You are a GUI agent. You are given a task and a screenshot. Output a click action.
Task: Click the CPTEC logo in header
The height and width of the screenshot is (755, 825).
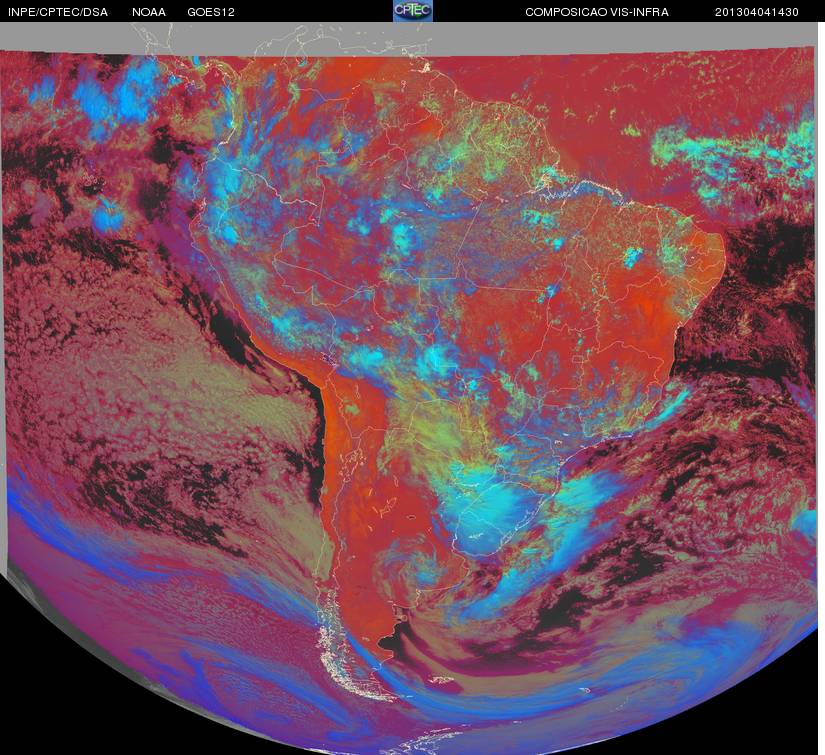[x=413, y=11]
